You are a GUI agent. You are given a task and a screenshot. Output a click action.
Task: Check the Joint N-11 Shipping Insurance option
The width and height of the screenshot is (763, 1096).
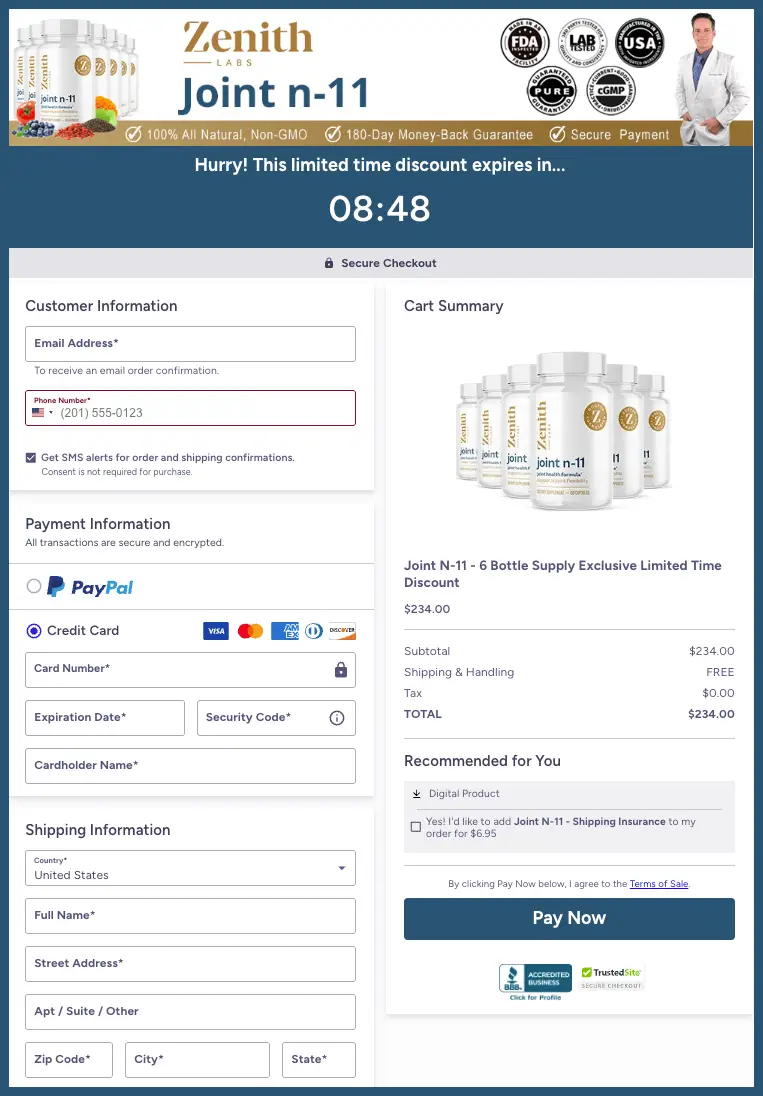(416, 826)
